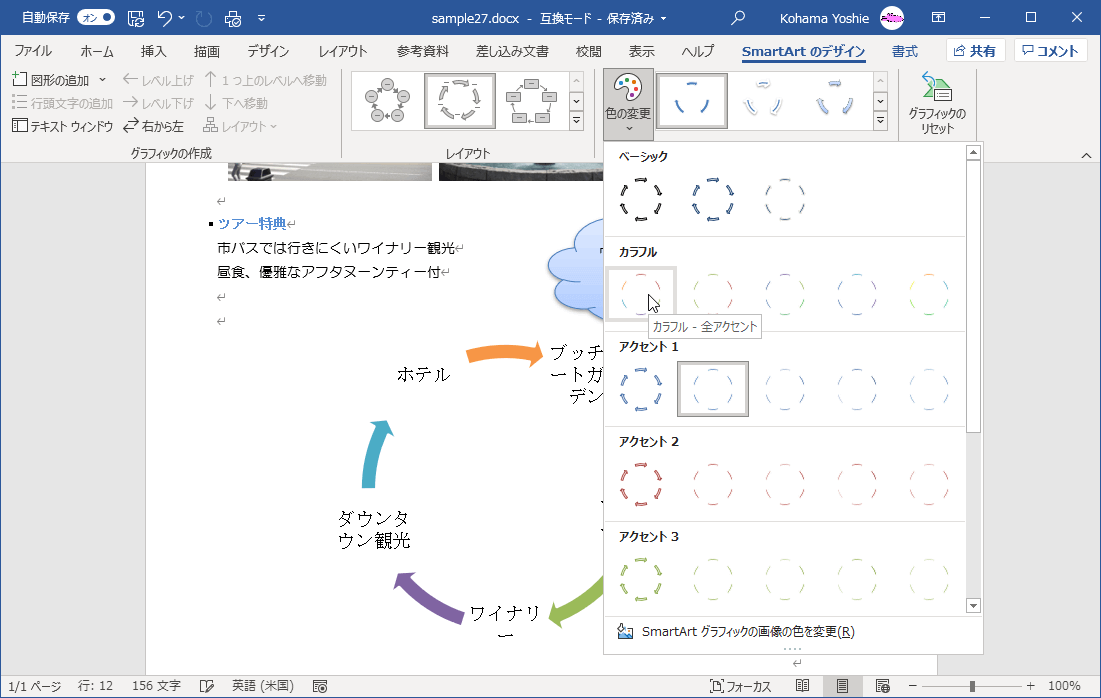Click the color gallery scroll down arrow
This screenshot has width=1101, height=698.
[973, 605]
